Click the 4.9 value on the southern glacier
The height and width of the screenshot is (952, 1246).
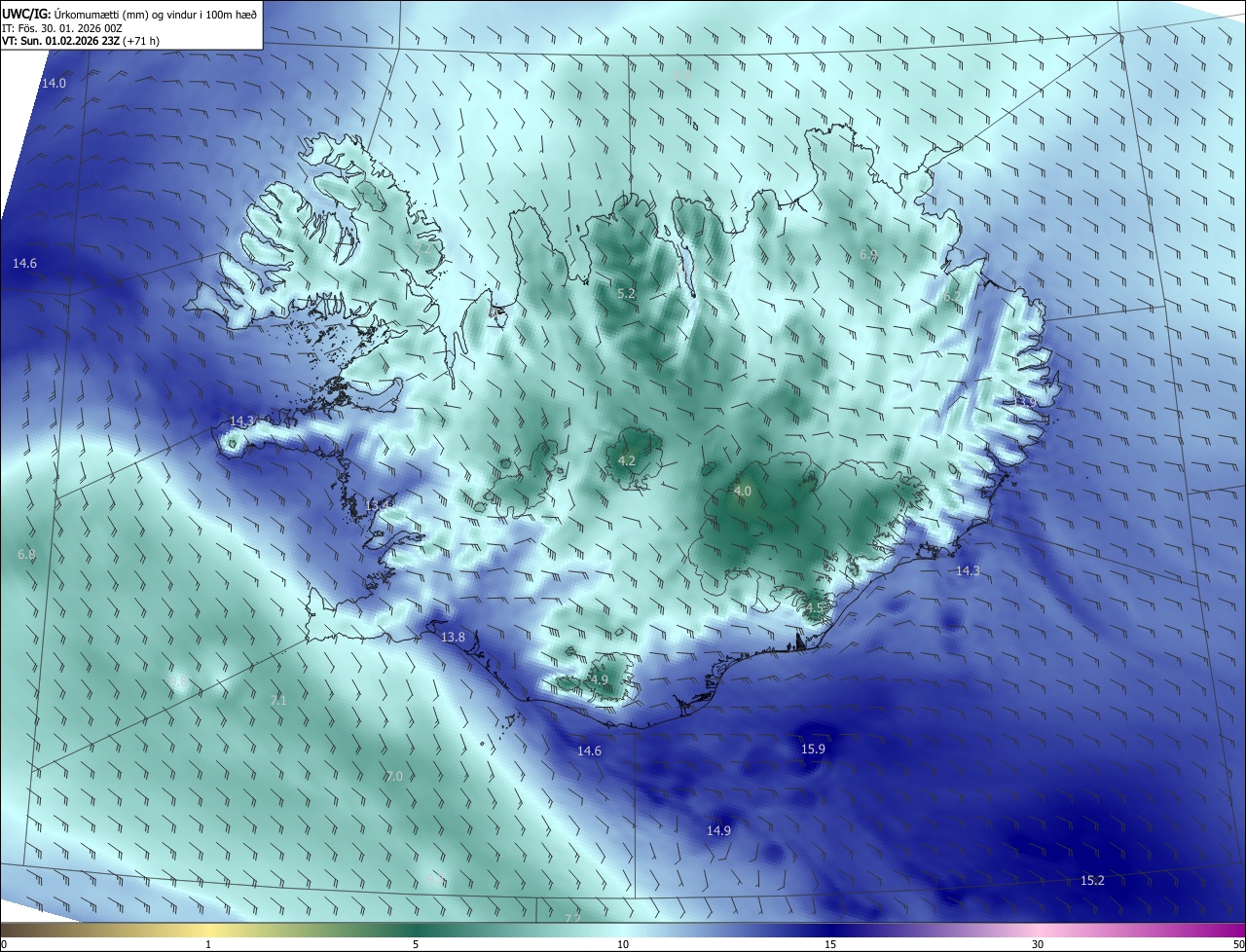tap(599, 679)
